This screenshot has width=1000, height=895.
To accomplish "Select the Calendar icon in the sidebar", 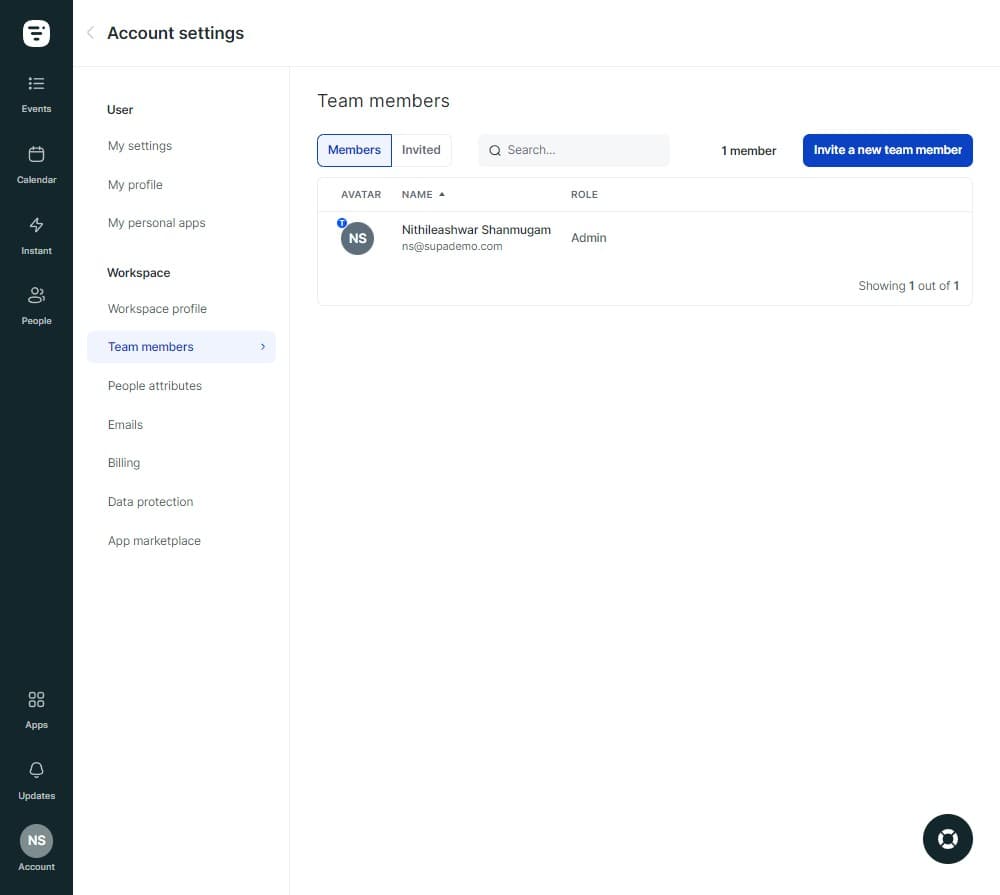I will tap(36, 165).
